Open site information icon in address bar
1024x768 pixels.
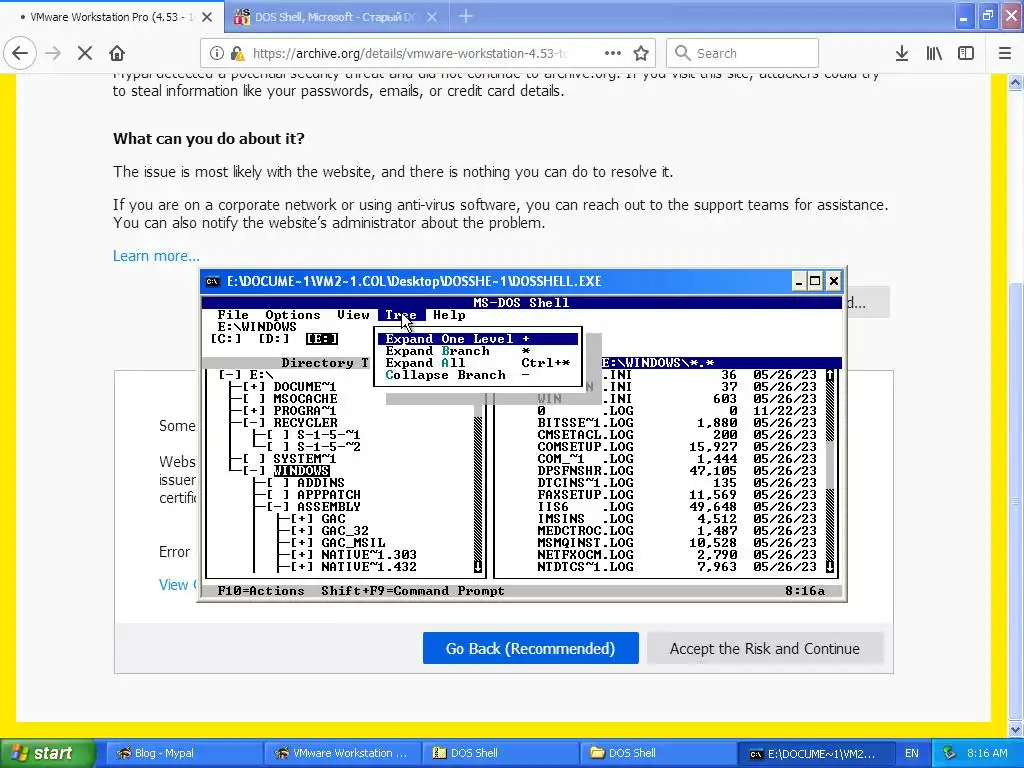point(216,53)
